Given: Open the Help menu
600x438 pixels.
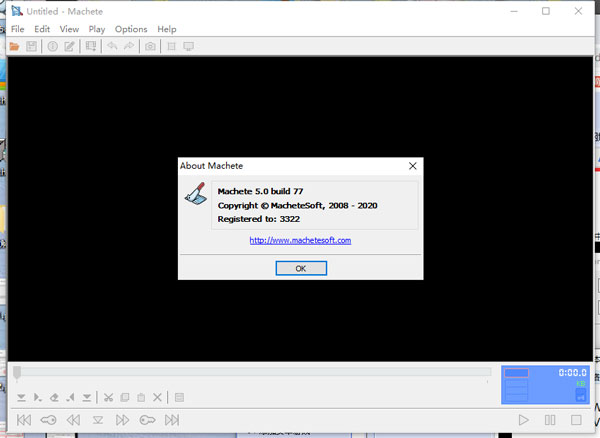Looking at the screenshot, I should [x=167, y=29].
